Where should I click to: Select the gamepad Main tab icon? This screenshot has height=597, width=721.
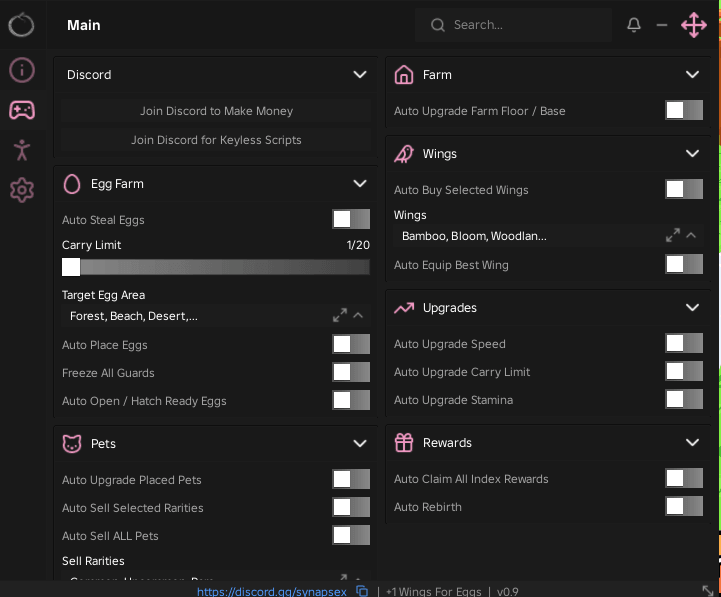point(22,110)
